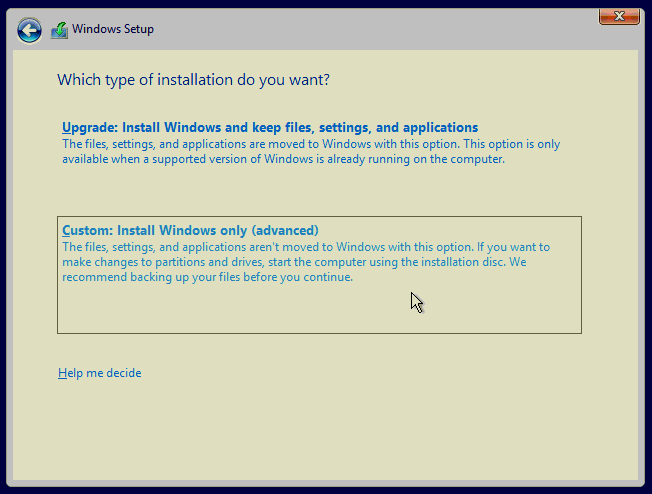Close the Windows Setup window
652x494 pixels.
(x=618, y=17)
